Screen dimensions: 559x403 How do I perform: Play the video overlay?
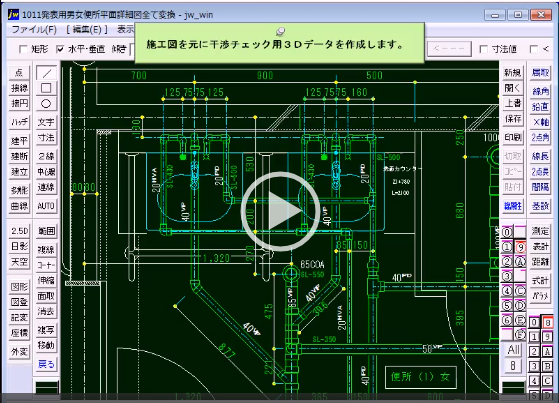point(280,211)
